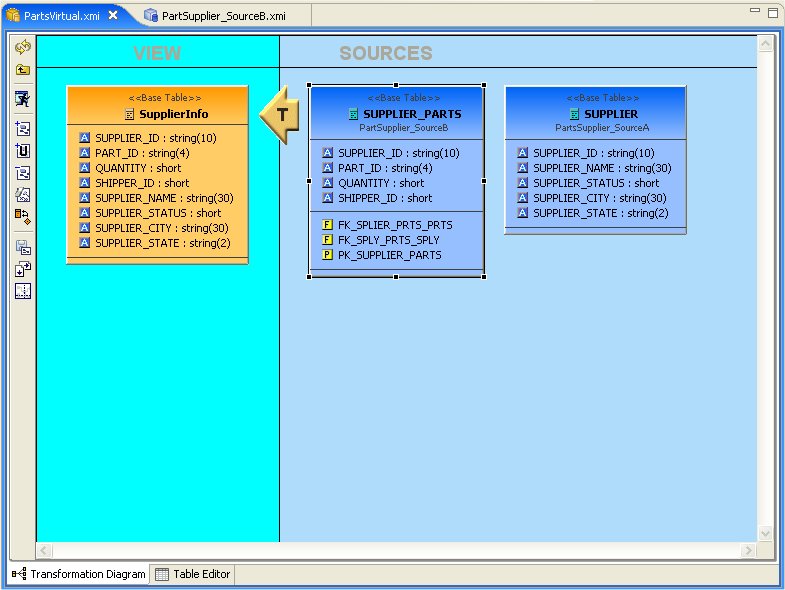785x590 pixels.
Task: Click the PartsSupplier_SourceA model label
Action: pyautogui.click(x=602, y=128)
